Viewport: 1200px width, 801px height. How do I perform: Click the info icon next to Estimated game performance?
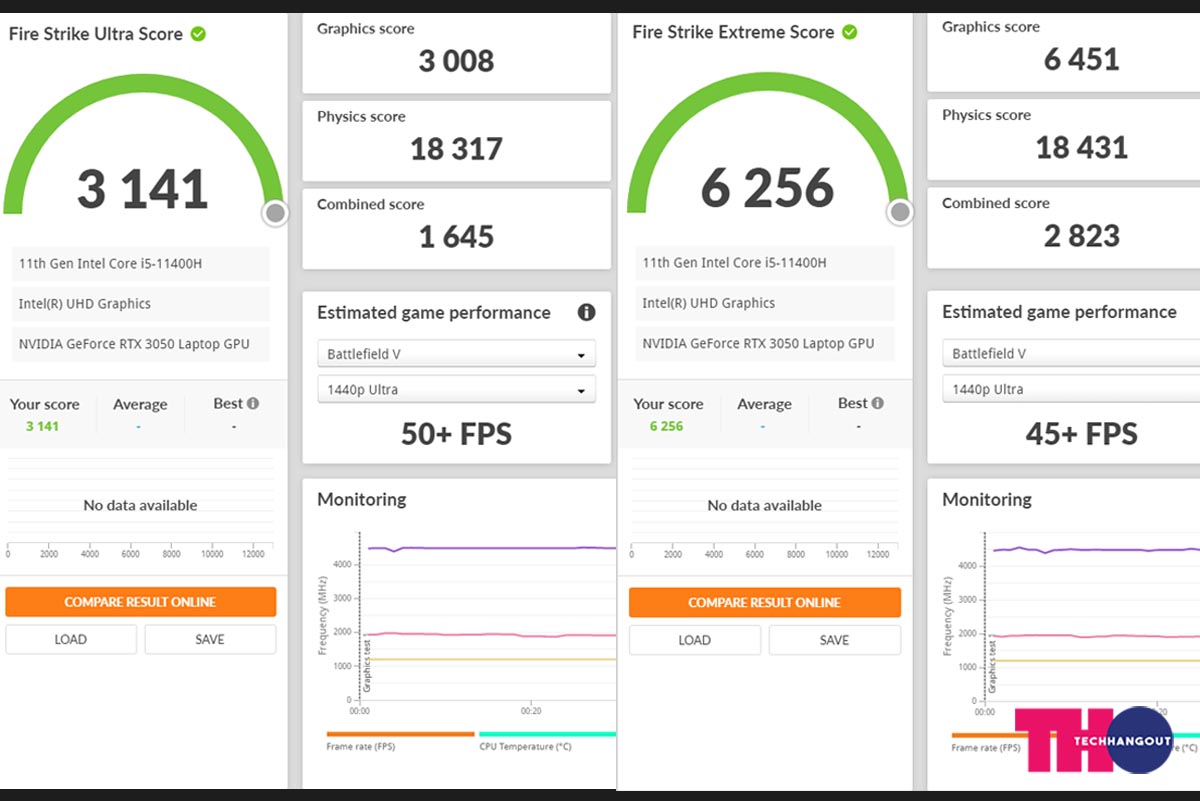pyautogui.click(x=587, y=312)
